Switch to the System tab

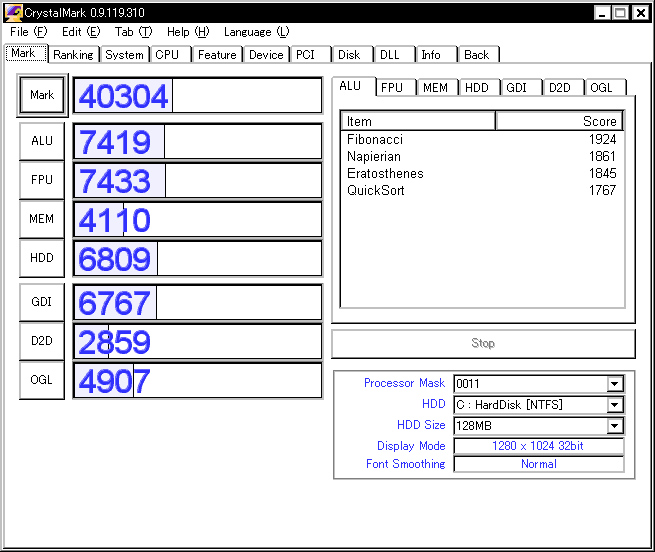124,54
